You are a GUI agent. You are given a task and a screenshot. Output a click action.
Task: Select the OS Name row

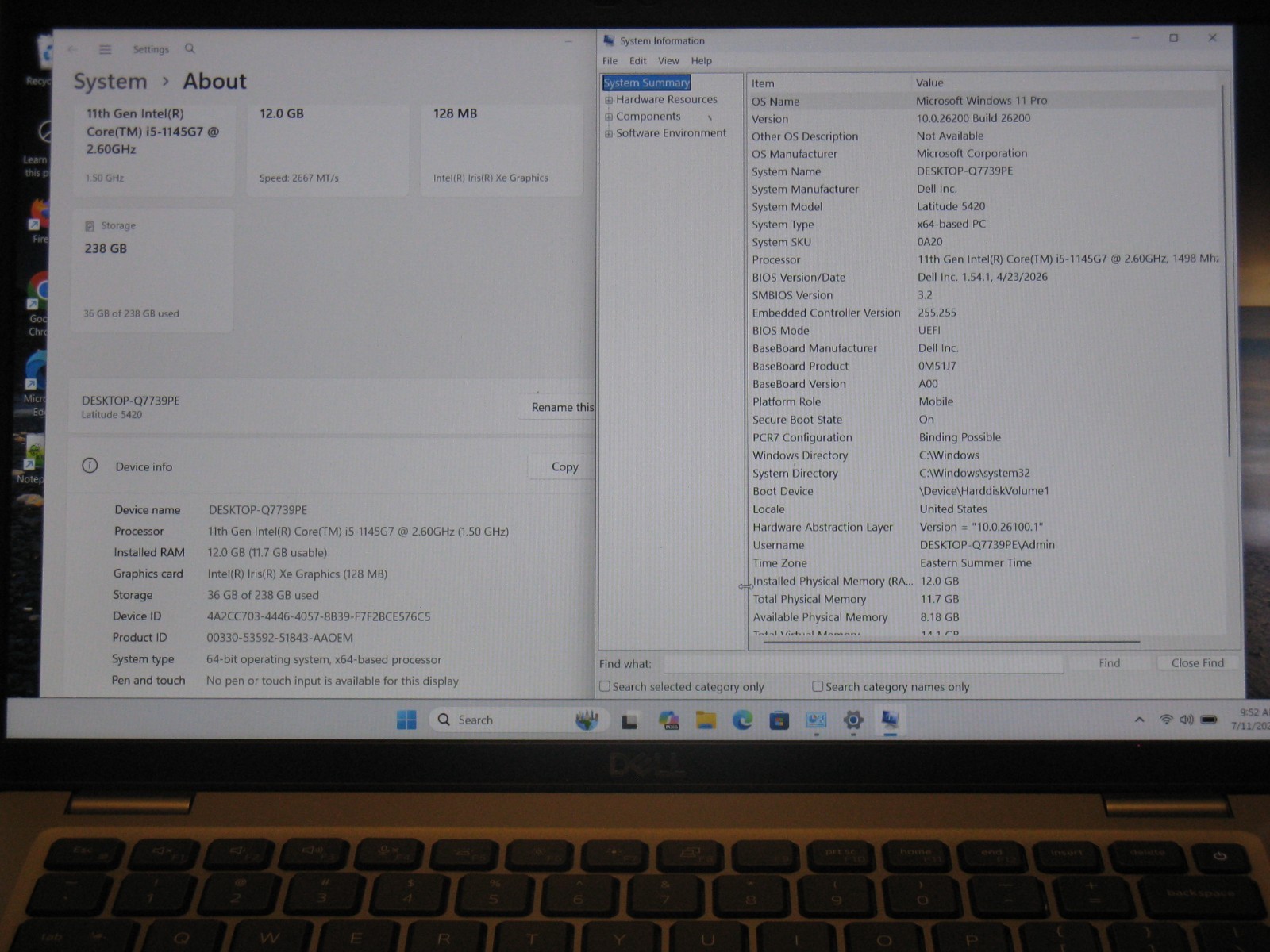coord(984,101)
